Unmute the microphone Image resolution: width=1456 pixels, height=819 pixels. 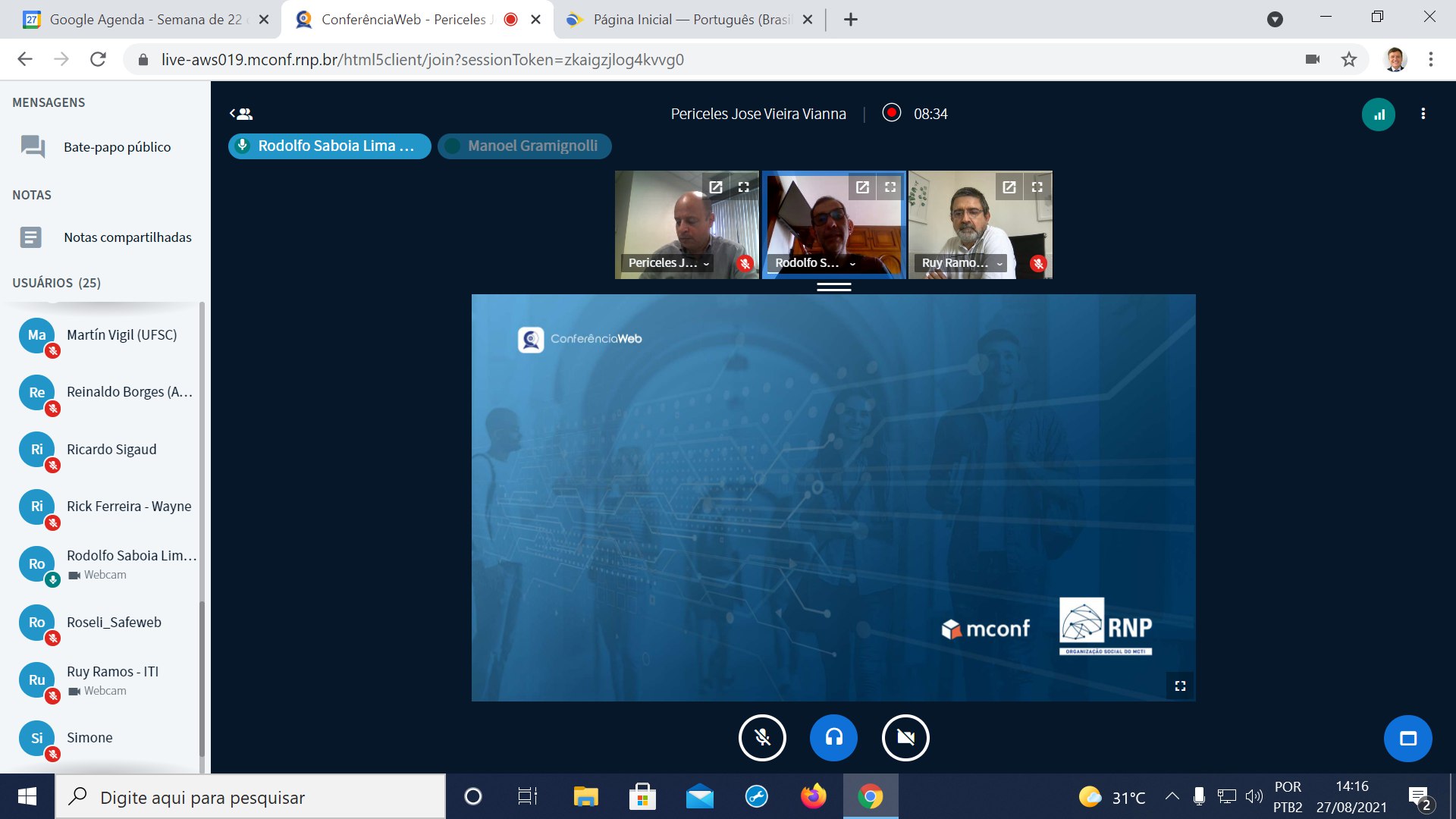[762, 737]
